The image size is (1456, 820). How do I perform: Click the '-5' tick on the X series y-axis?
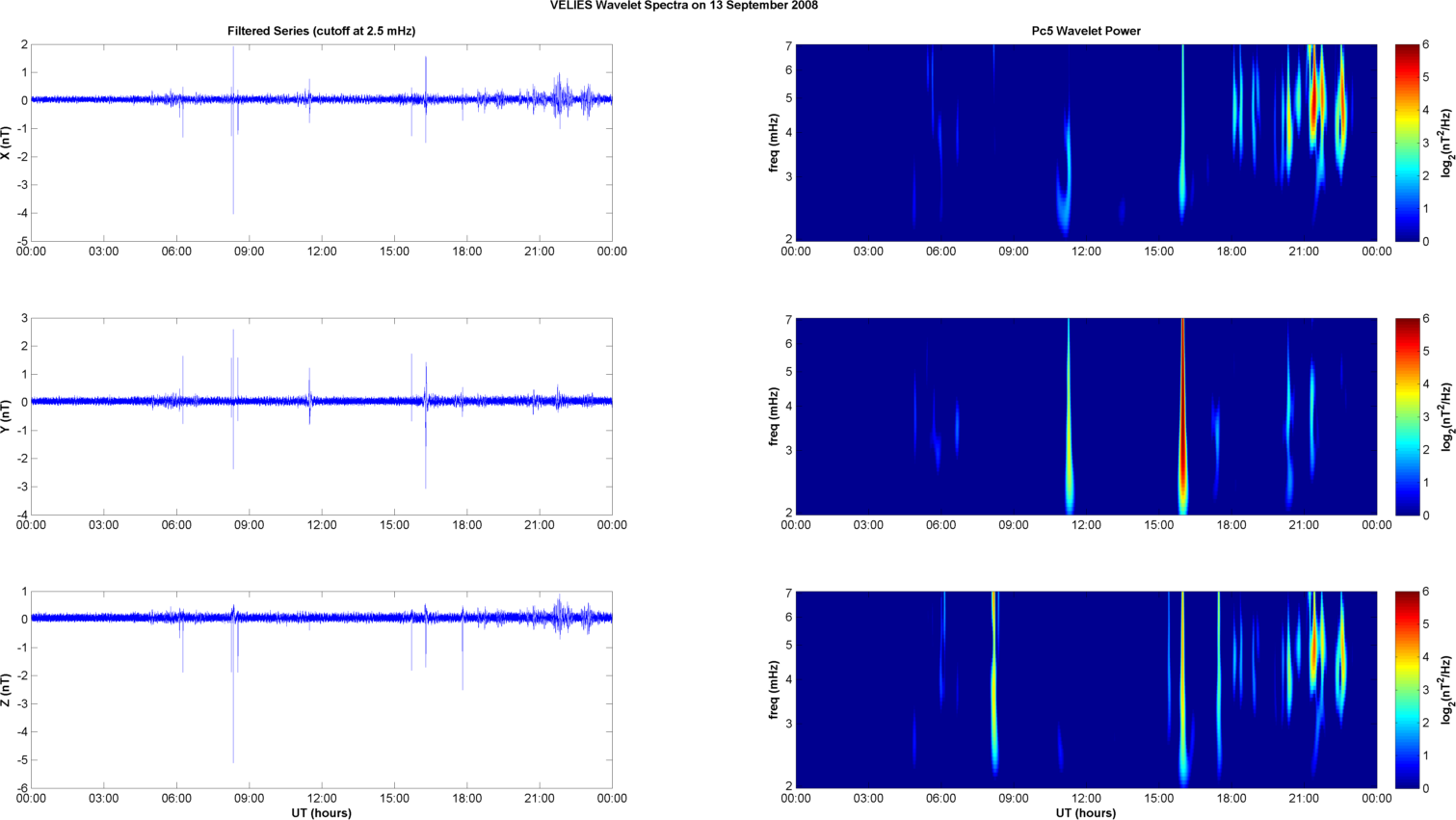coord(21,241)
